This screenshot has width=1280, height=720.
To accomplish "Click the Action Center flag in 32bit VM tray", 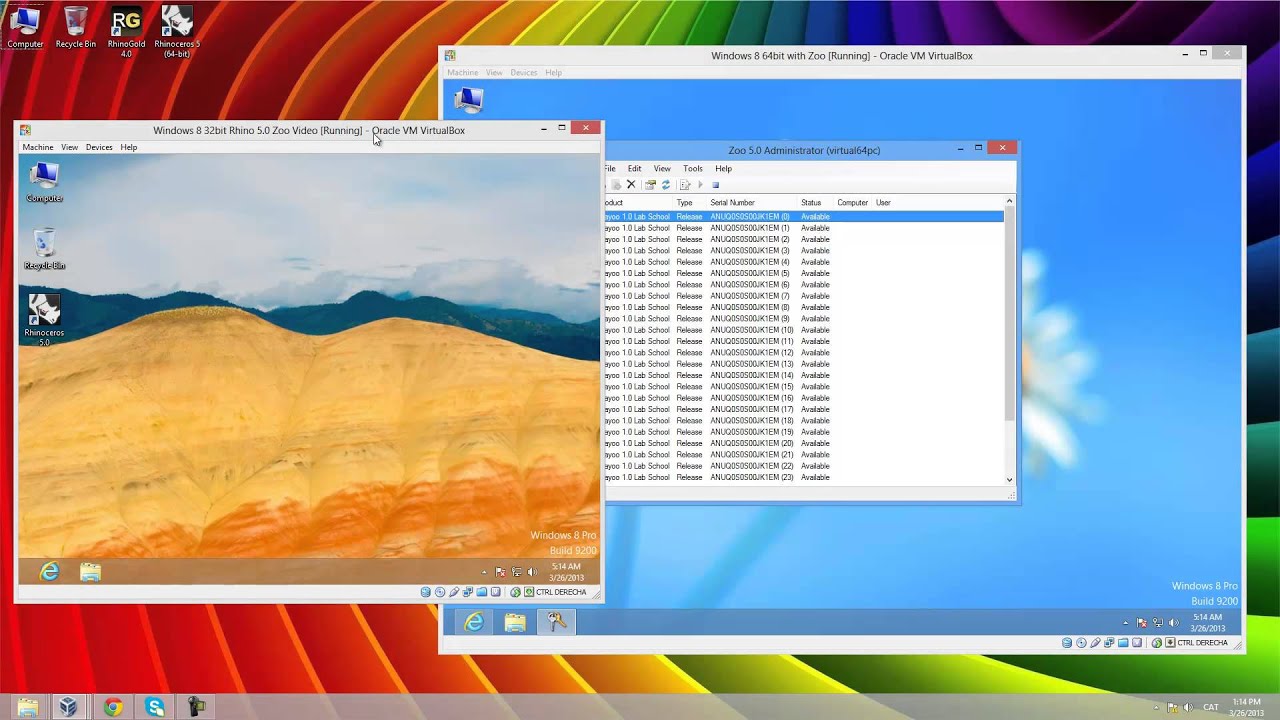I will 500,572.
